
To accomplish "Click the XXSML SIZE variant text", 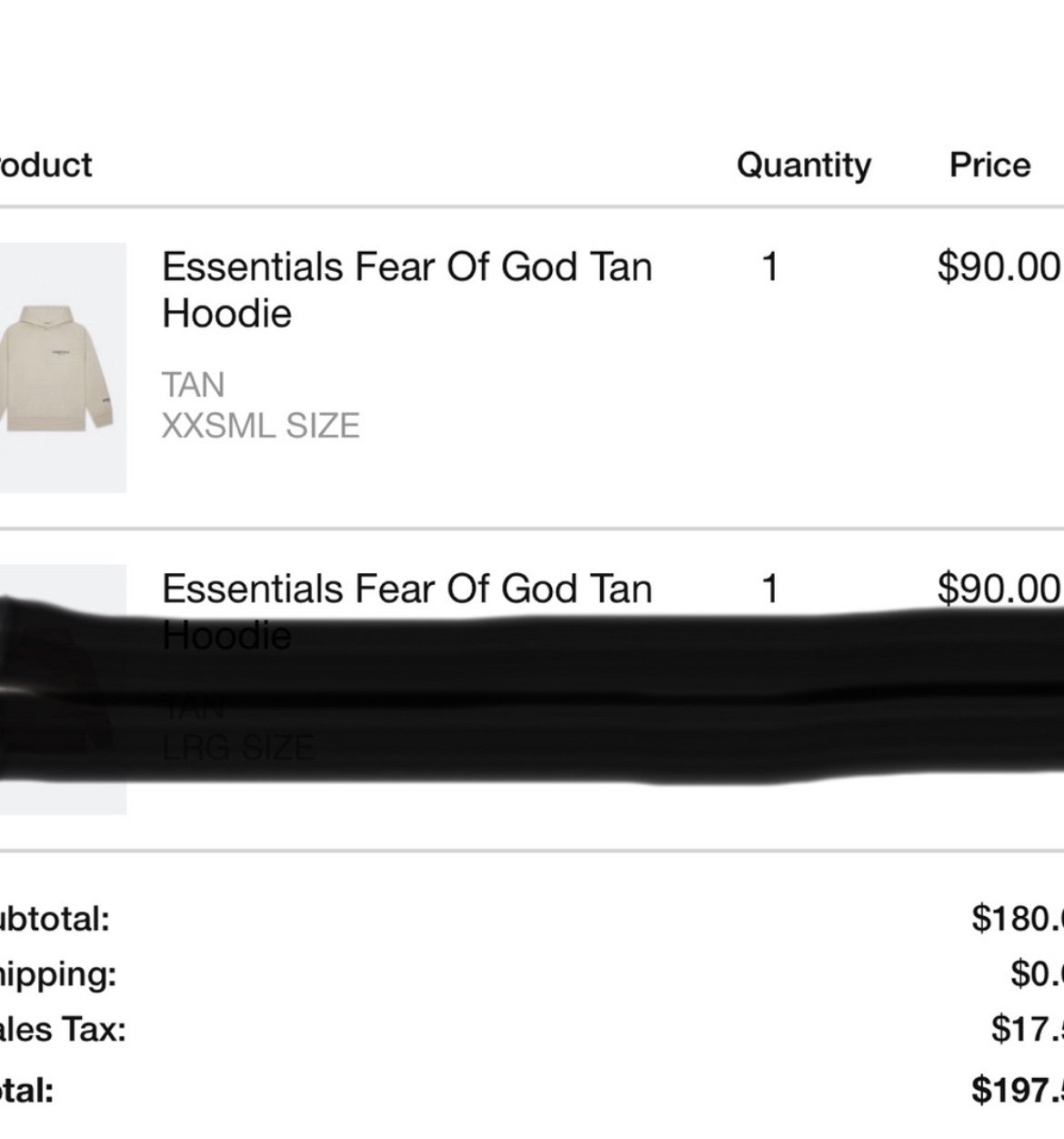I will (261, 426).
